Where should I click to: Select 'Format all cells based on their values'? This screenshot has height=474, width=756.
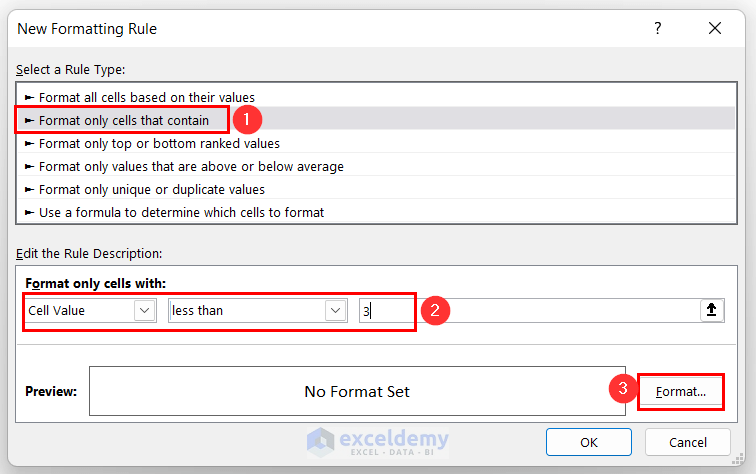pyautogui.click(x=147, y=97)
